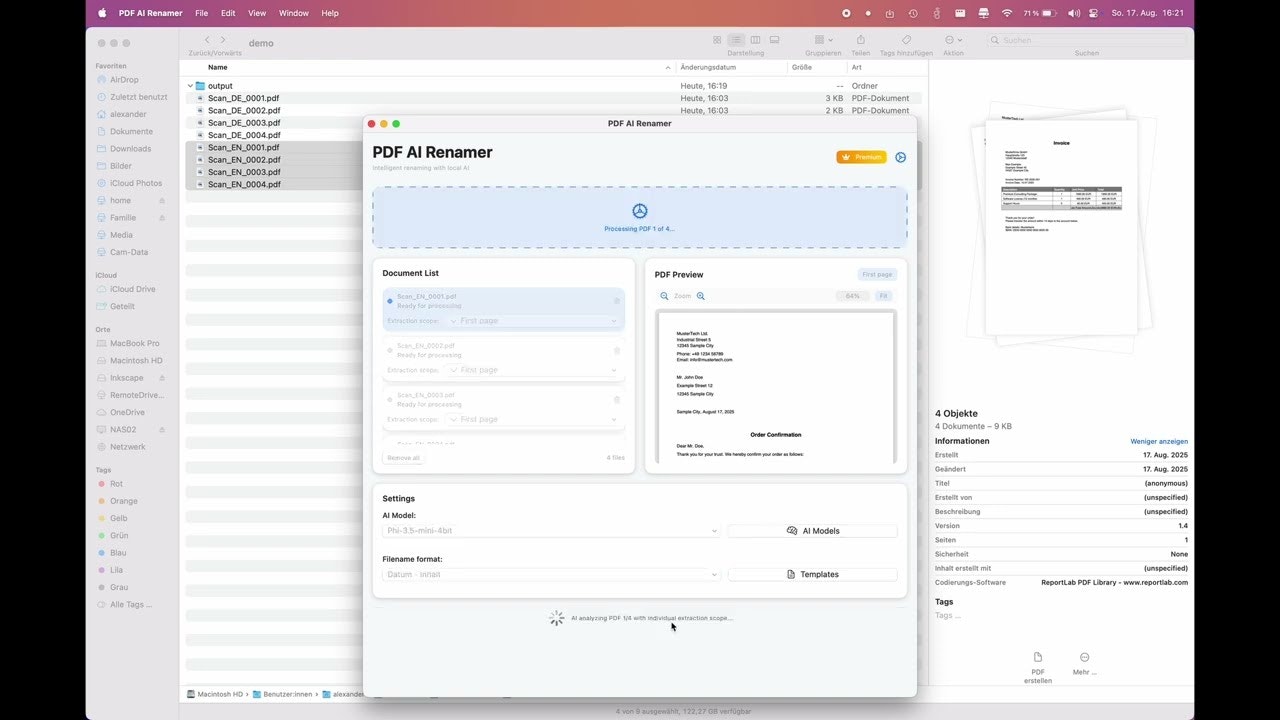Click the PDF preview page thumbnail
The image size is (1280, 720).
pyautogui.click(x=776, y=388)
